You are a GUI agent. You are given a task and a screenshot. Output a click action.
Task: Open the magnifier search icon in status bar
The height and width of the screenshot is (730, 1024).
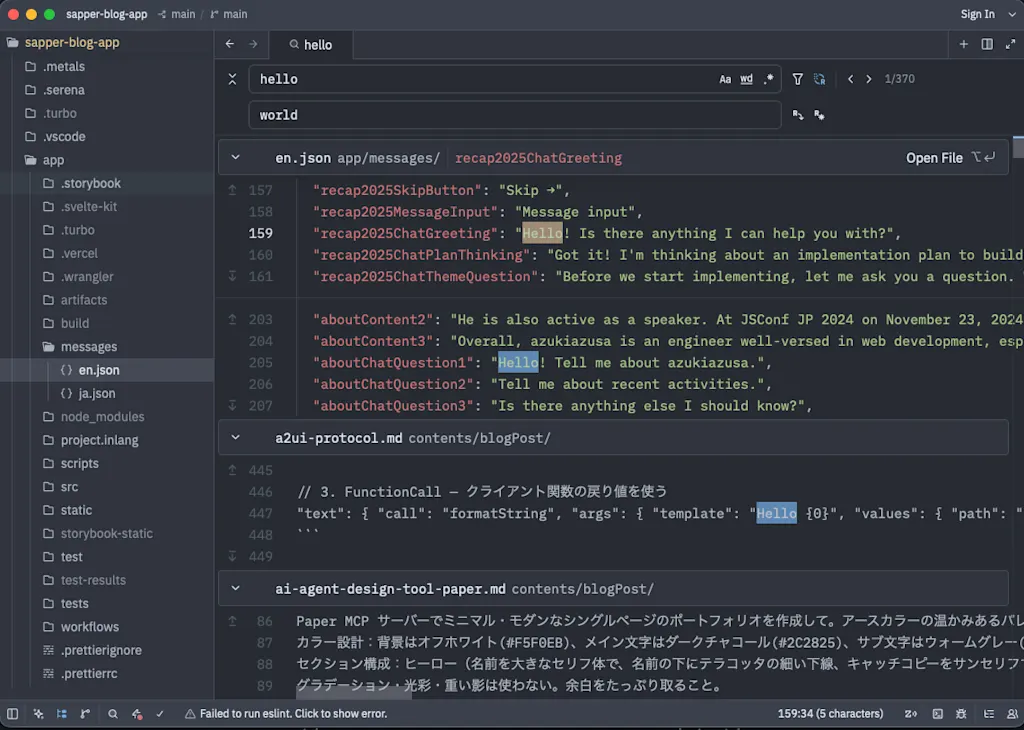112,714
